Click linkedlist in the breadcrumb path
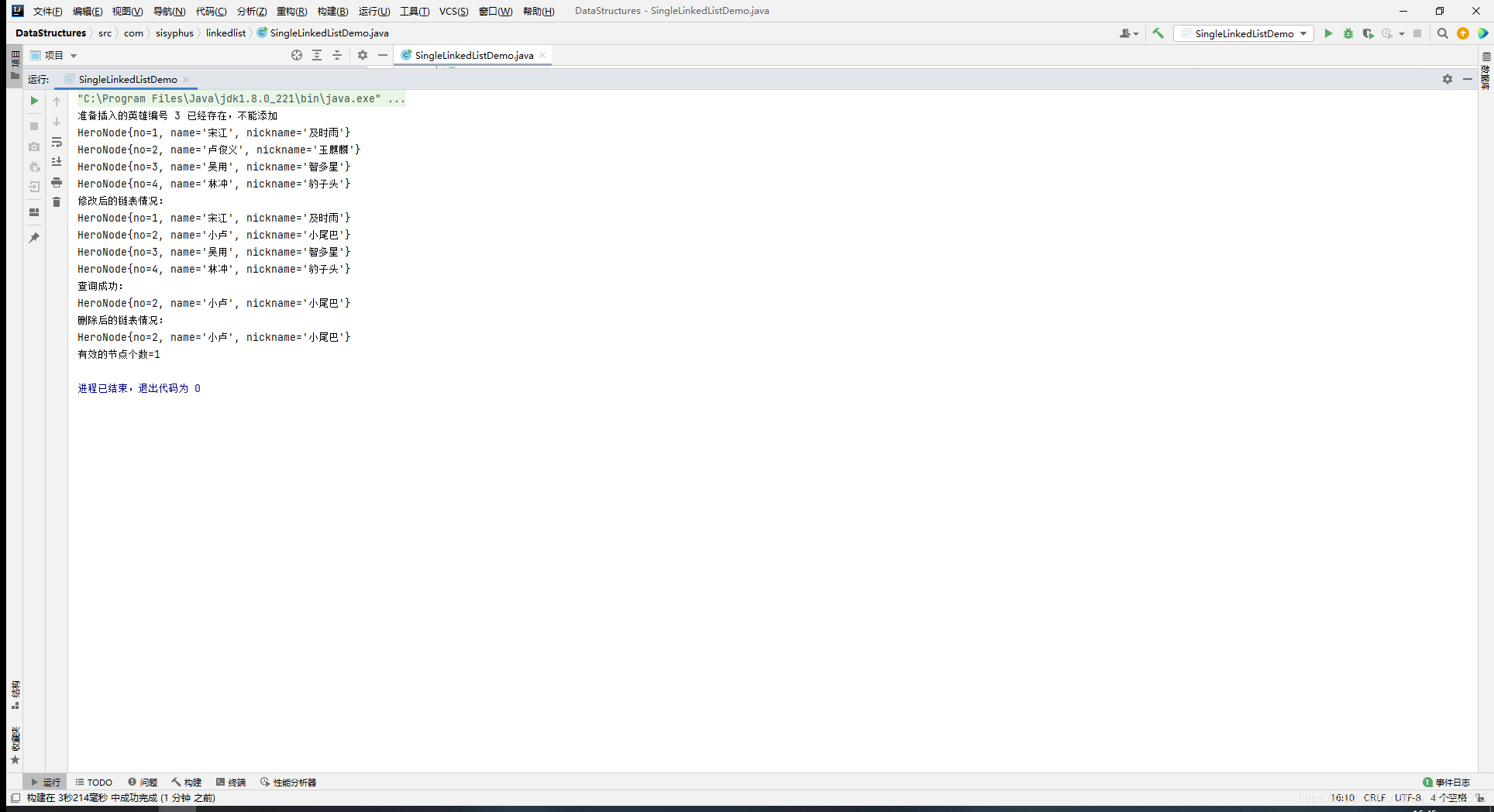Screen dimensions: 1494x812 225,33
